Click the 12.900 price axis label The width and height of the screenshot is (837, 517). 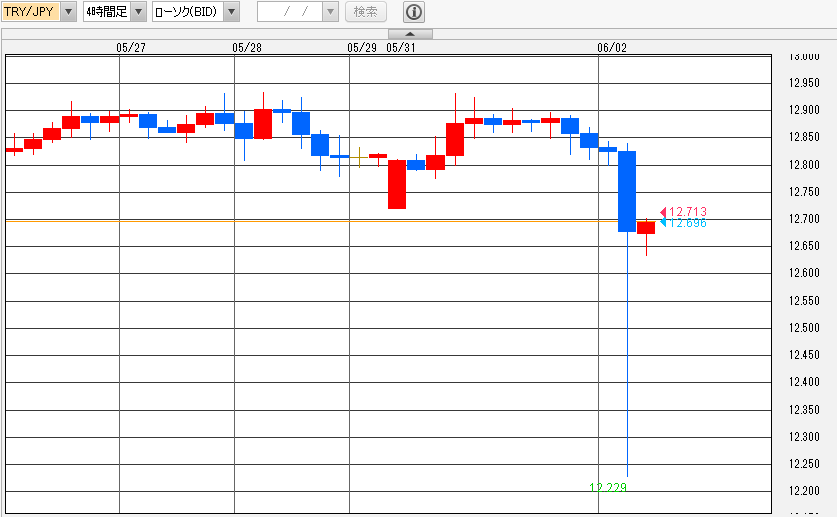click(x=804, y=110)
